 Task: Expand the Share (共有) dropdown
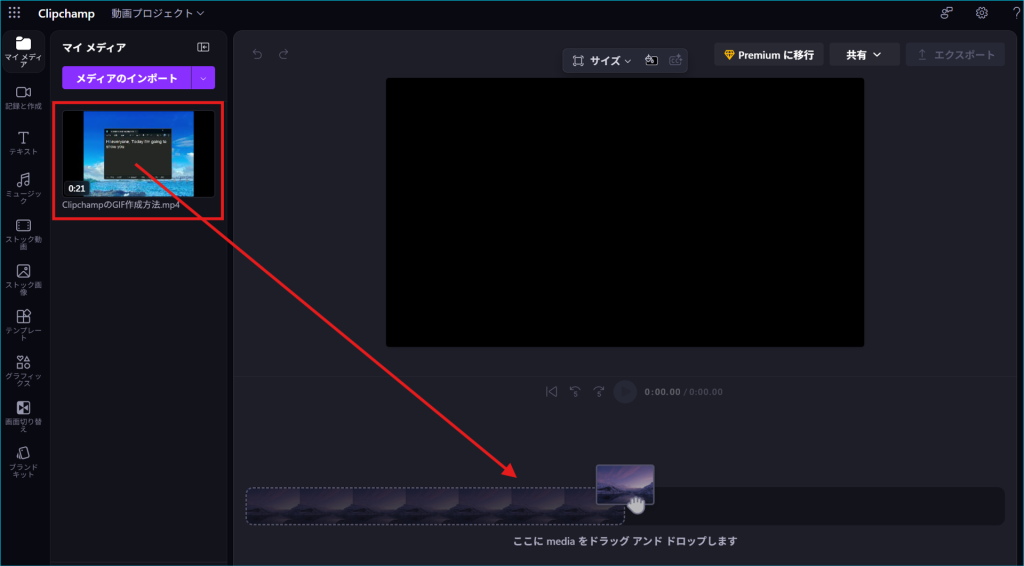864,55
